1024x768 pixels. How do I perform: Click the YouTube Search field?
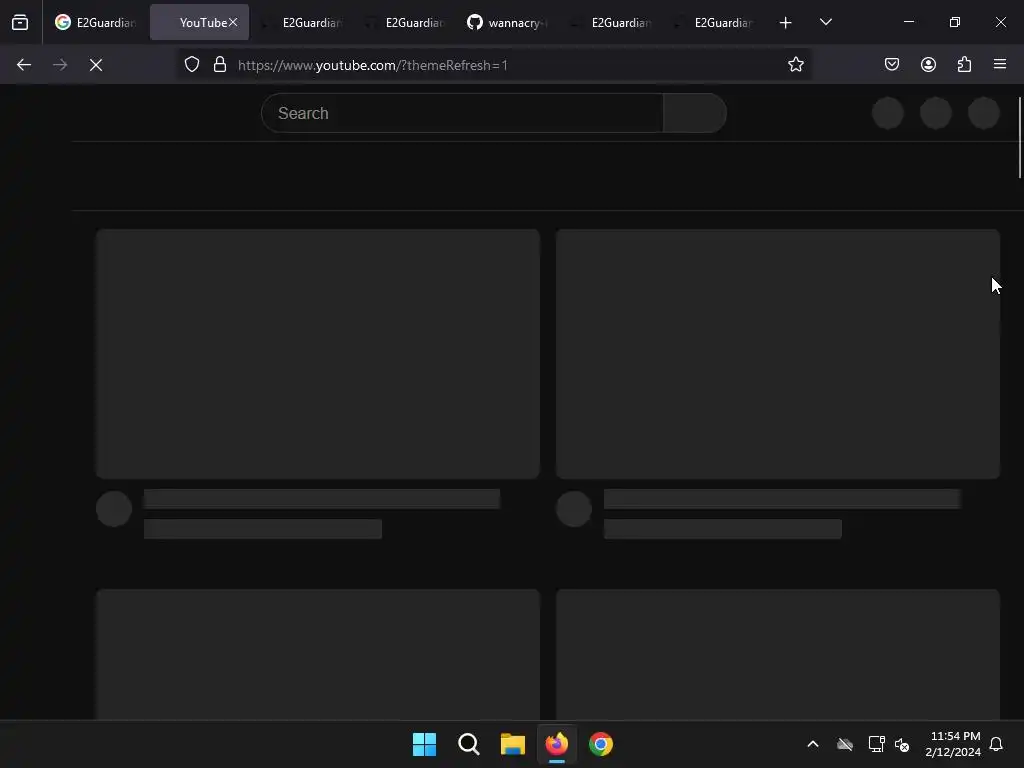tap(462, 113)
